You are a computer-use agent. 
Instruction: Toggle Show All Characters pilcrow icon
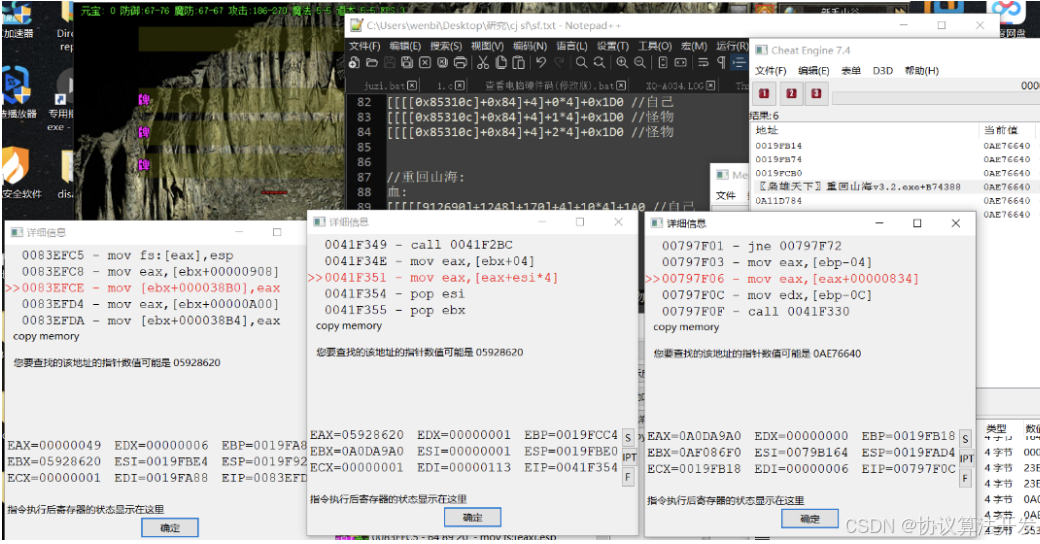[721, 62]
